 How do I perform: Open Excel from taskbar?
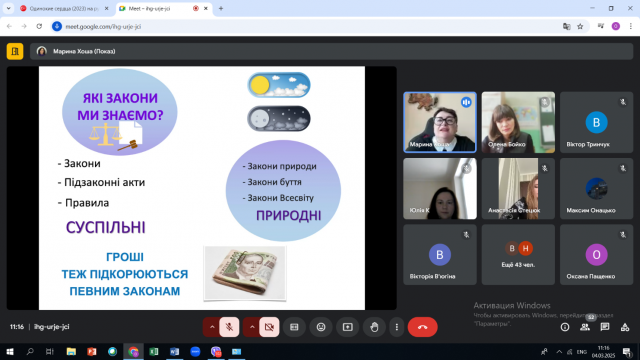[x=154, y=351]
